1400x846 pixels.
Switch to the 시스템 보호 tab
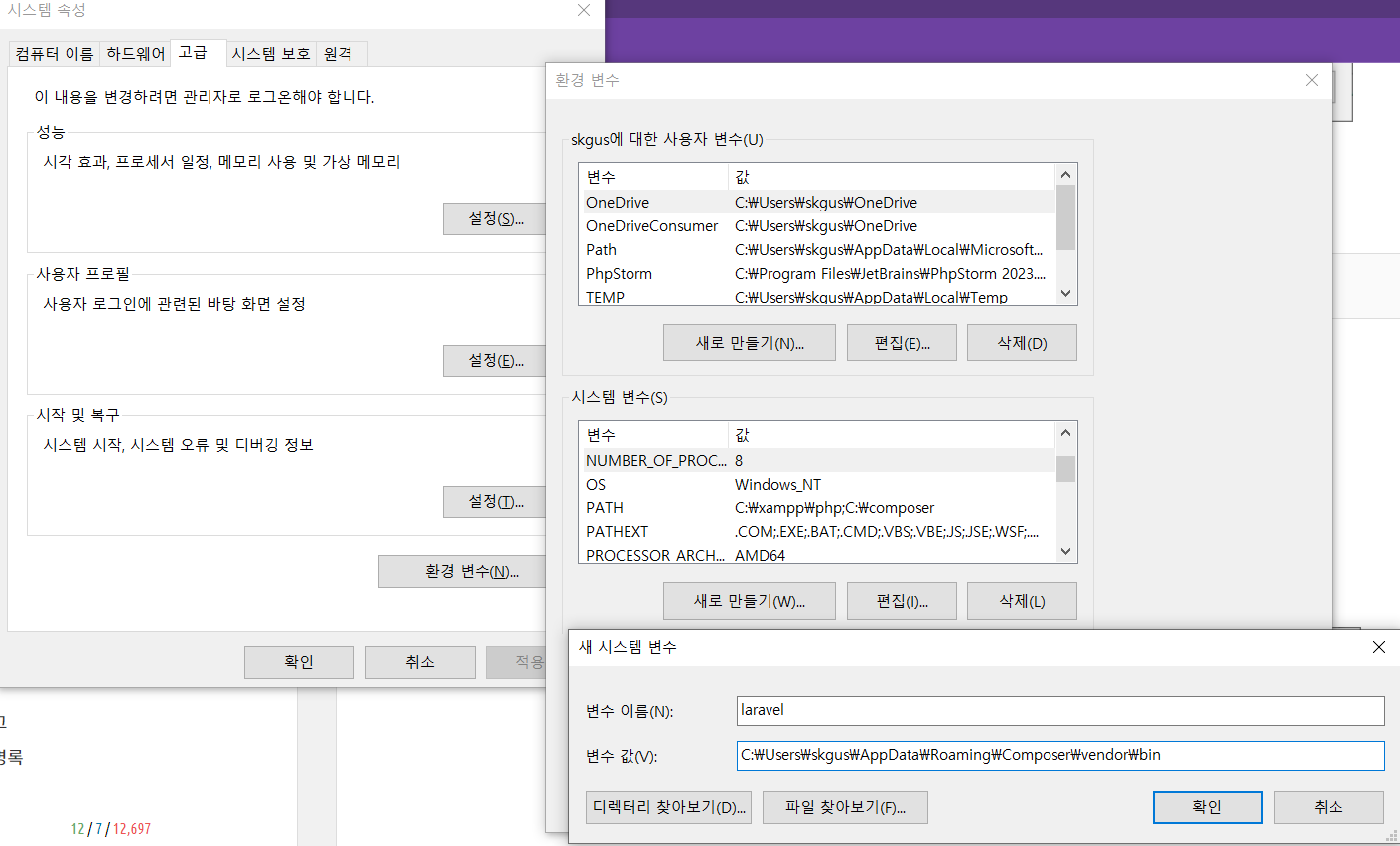(x=271, y=54)
